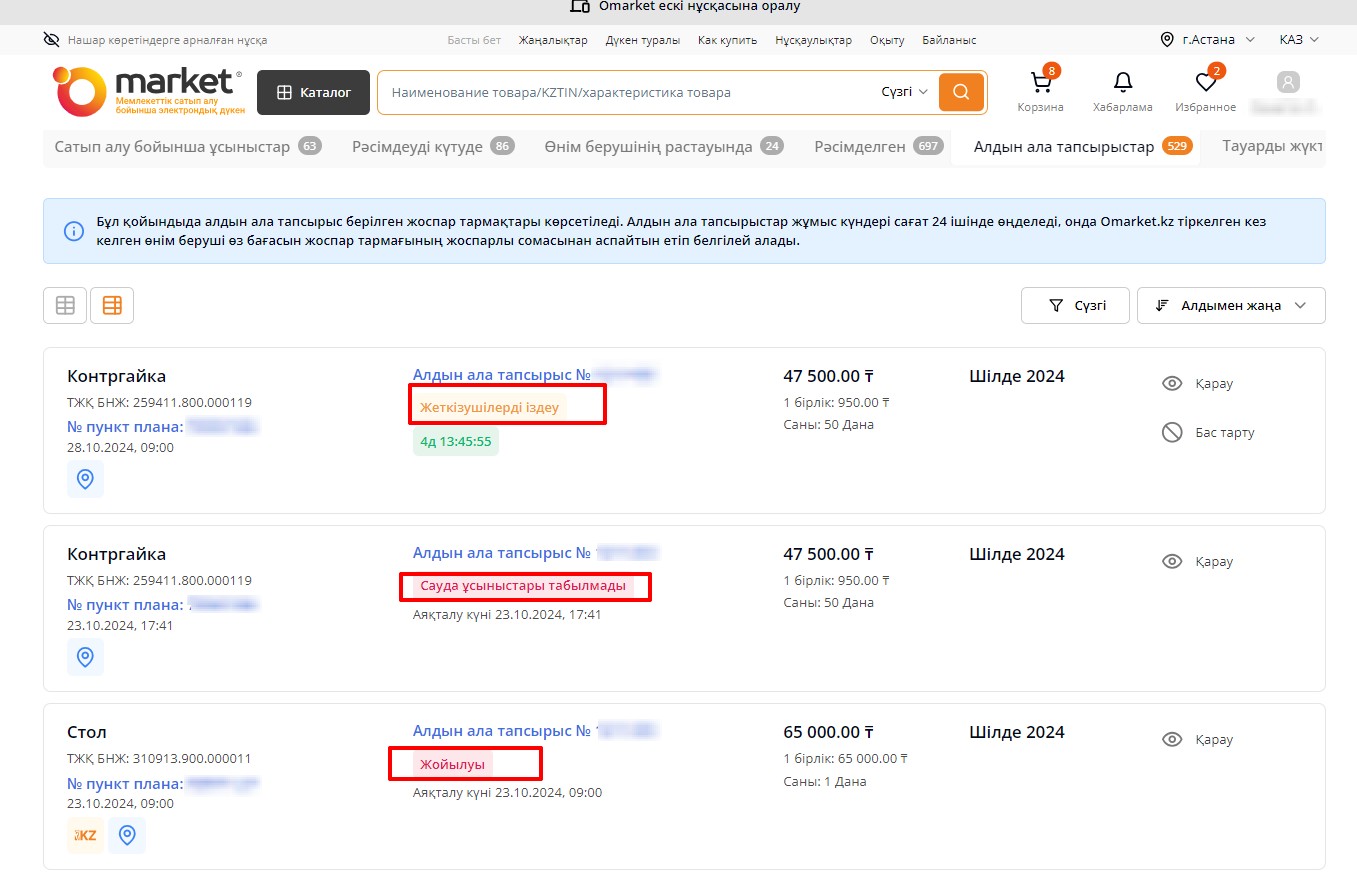Click the user profile avatar icon
Viewport: 1357px width, 874px height.
pos(1288,83)
